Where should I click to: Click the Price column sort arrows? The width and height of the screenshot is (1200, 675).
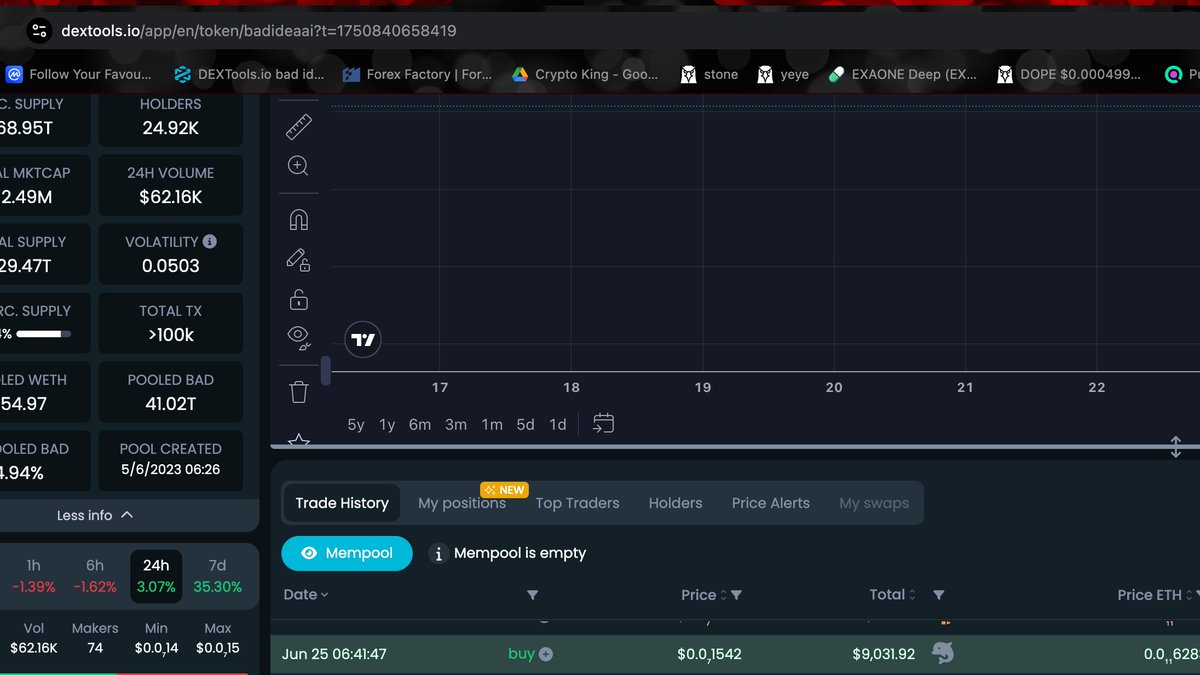(723, 595)
